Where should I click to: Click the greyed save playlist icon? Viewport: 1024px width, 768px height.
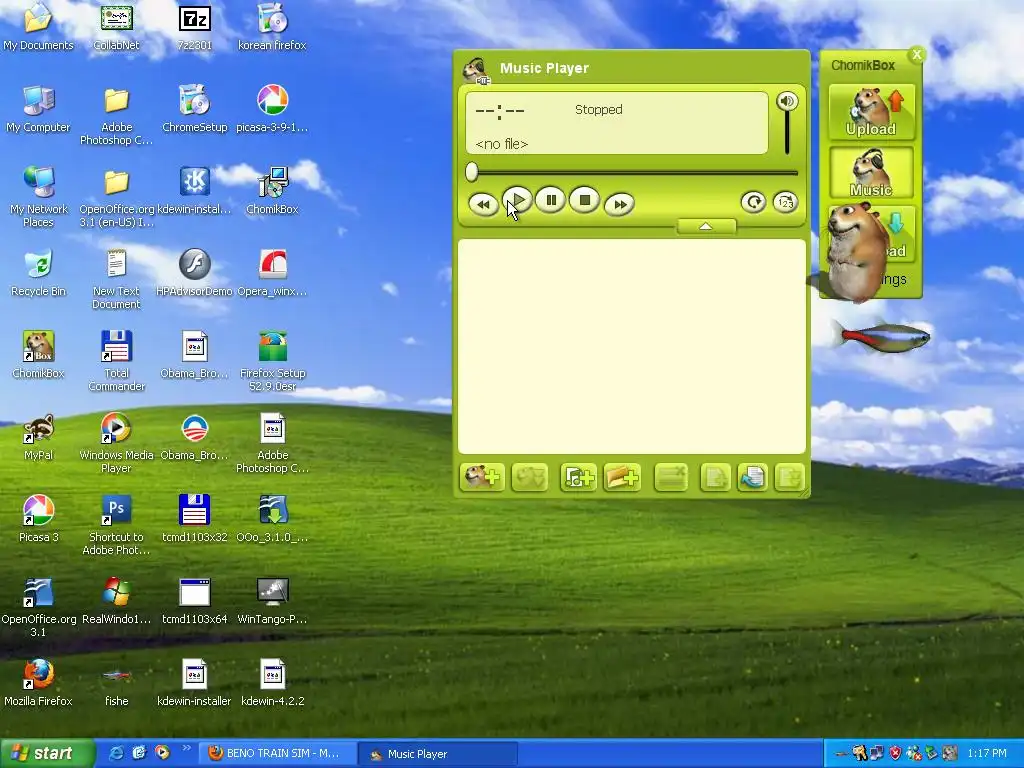pyautogui.click(x=789, y=477)
